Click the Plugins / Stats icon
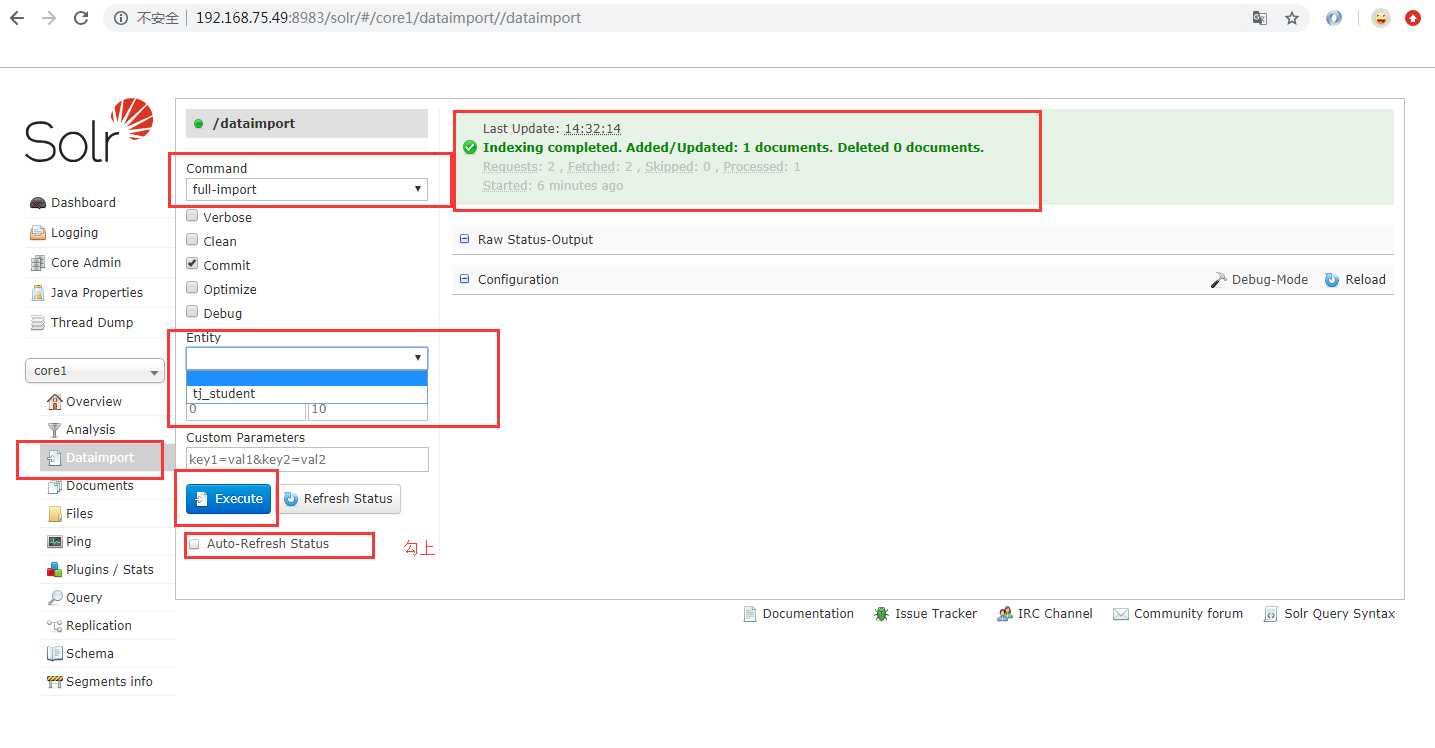Viewport: 1435px width, 748px height. [55, 570]
